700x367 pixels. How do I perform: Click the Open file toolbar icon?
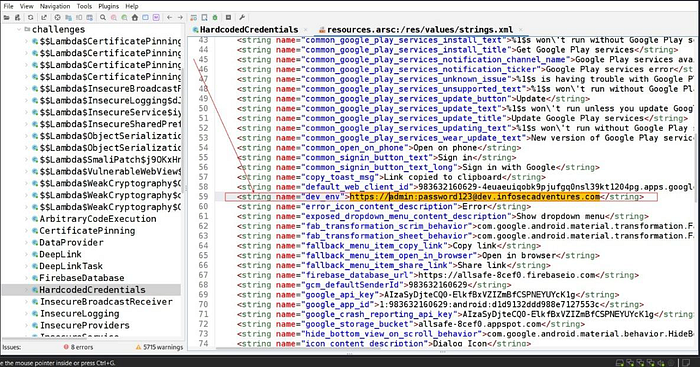[x=6, y=17]
